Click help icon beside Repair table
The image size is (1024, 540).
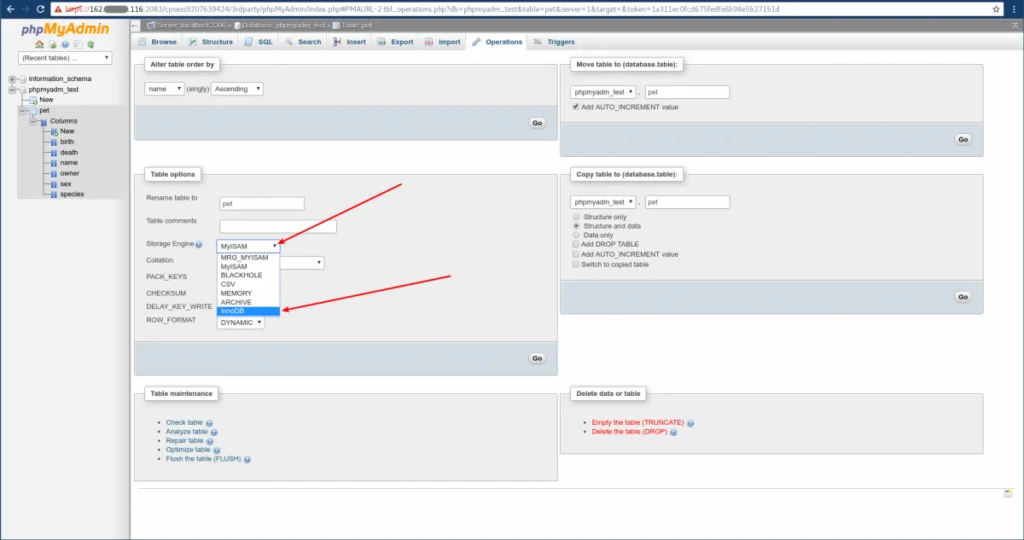pyautogui.click(x=210, y=441)
